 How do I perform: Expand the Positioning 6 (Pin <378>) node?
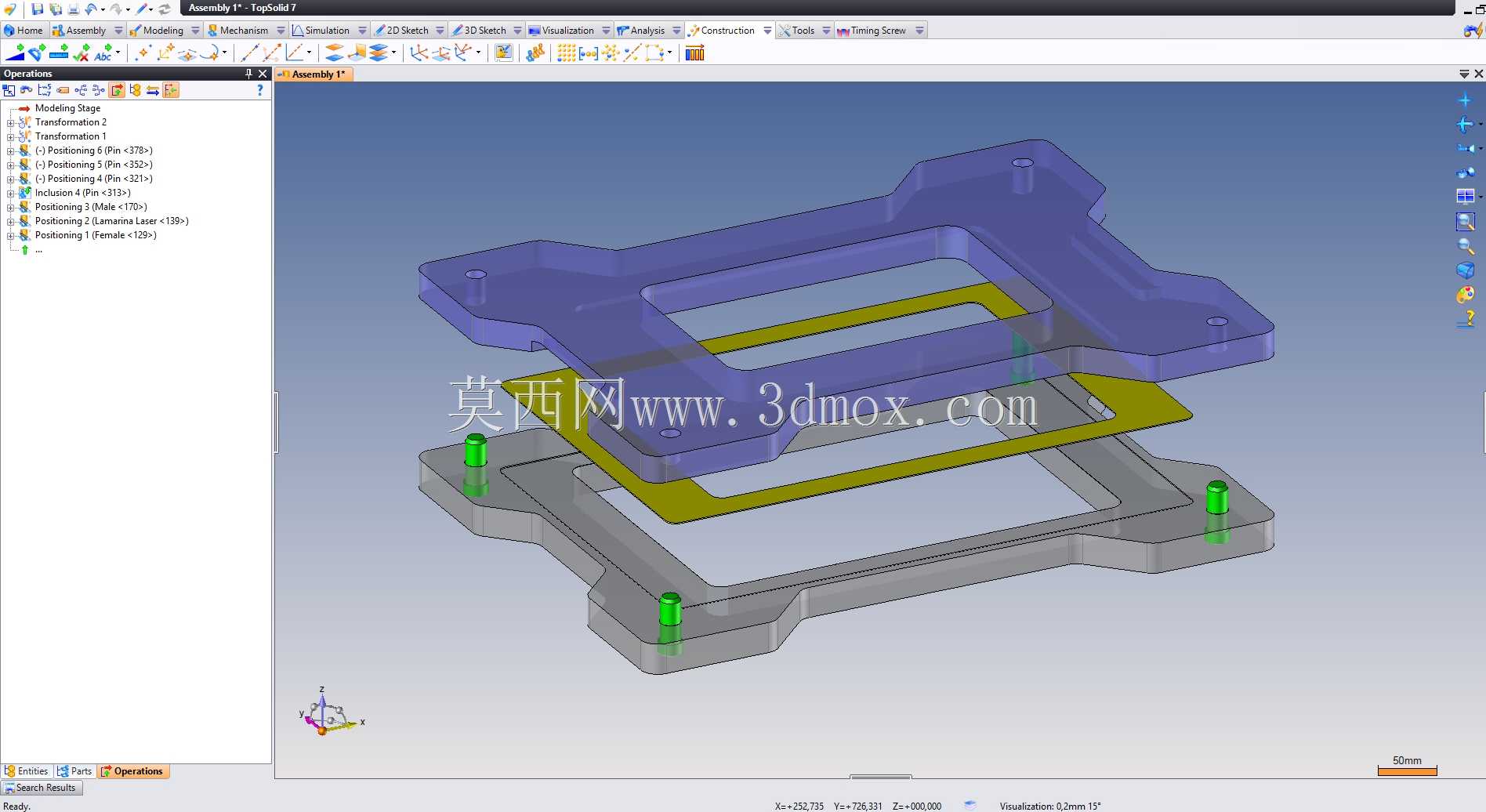[x=10, y=150]
